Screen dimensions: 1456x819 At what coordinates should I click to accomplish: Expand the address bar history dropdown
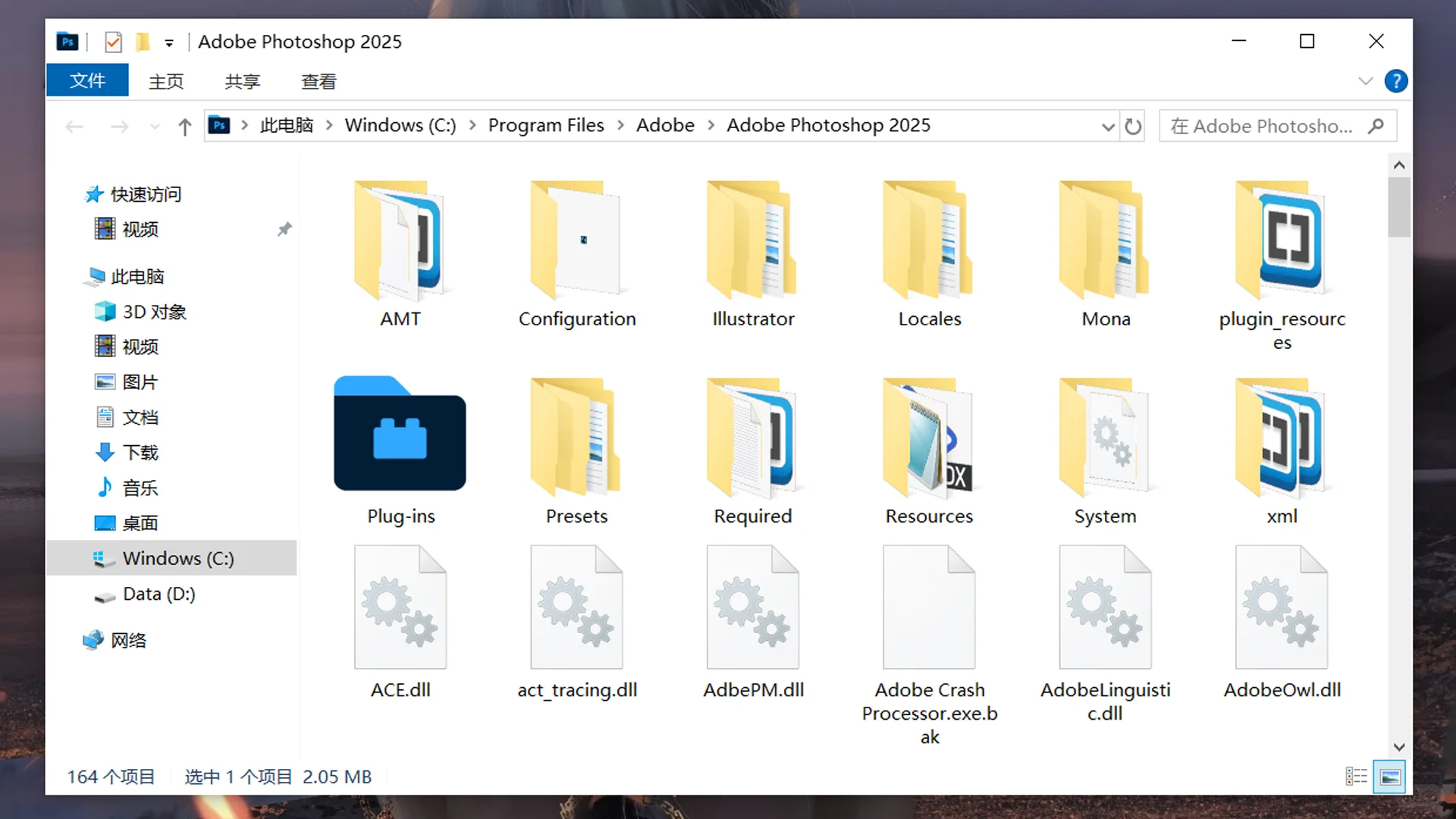(x=1108, y=127)
